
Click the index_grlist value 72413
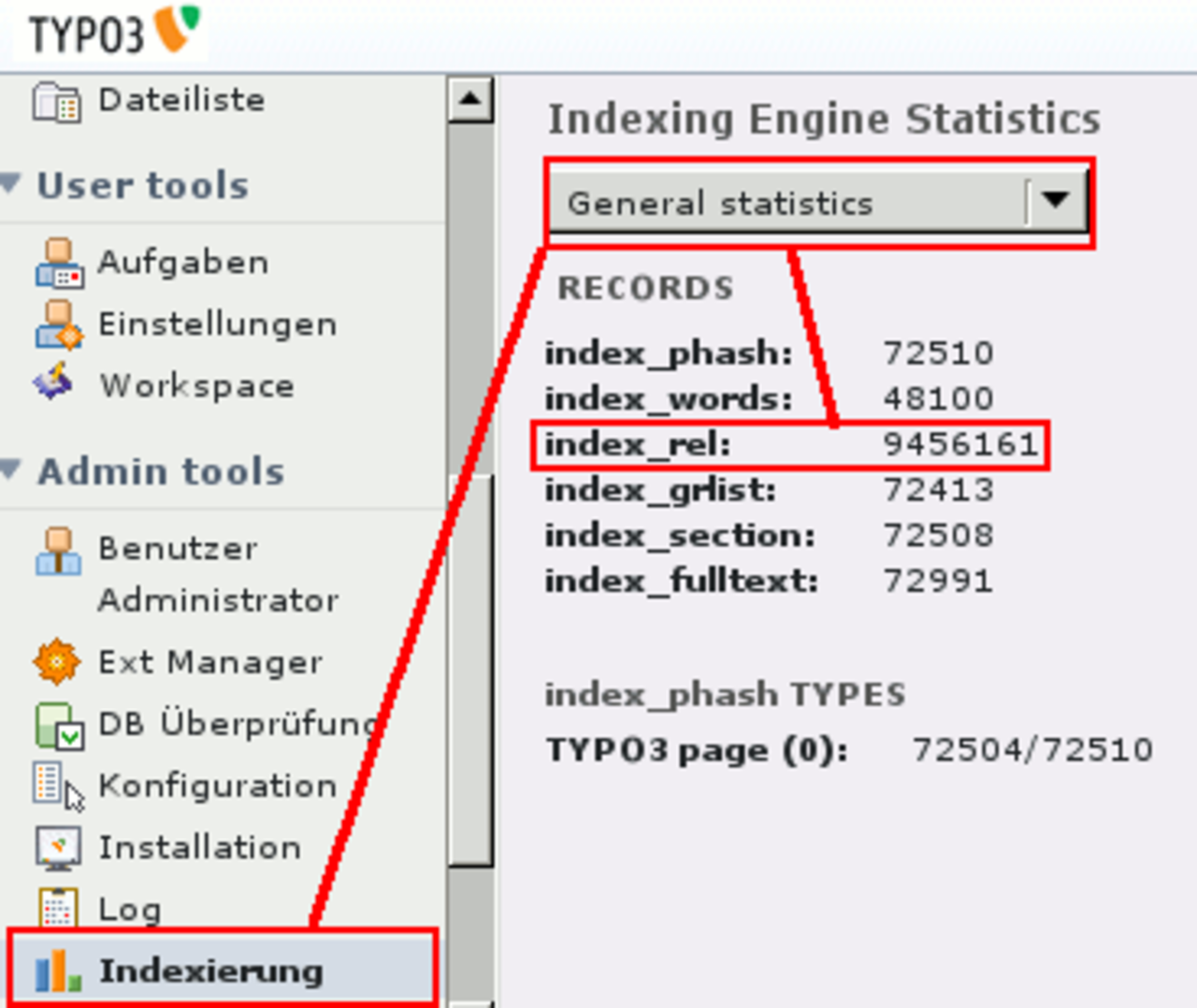[x=938, y=490]
